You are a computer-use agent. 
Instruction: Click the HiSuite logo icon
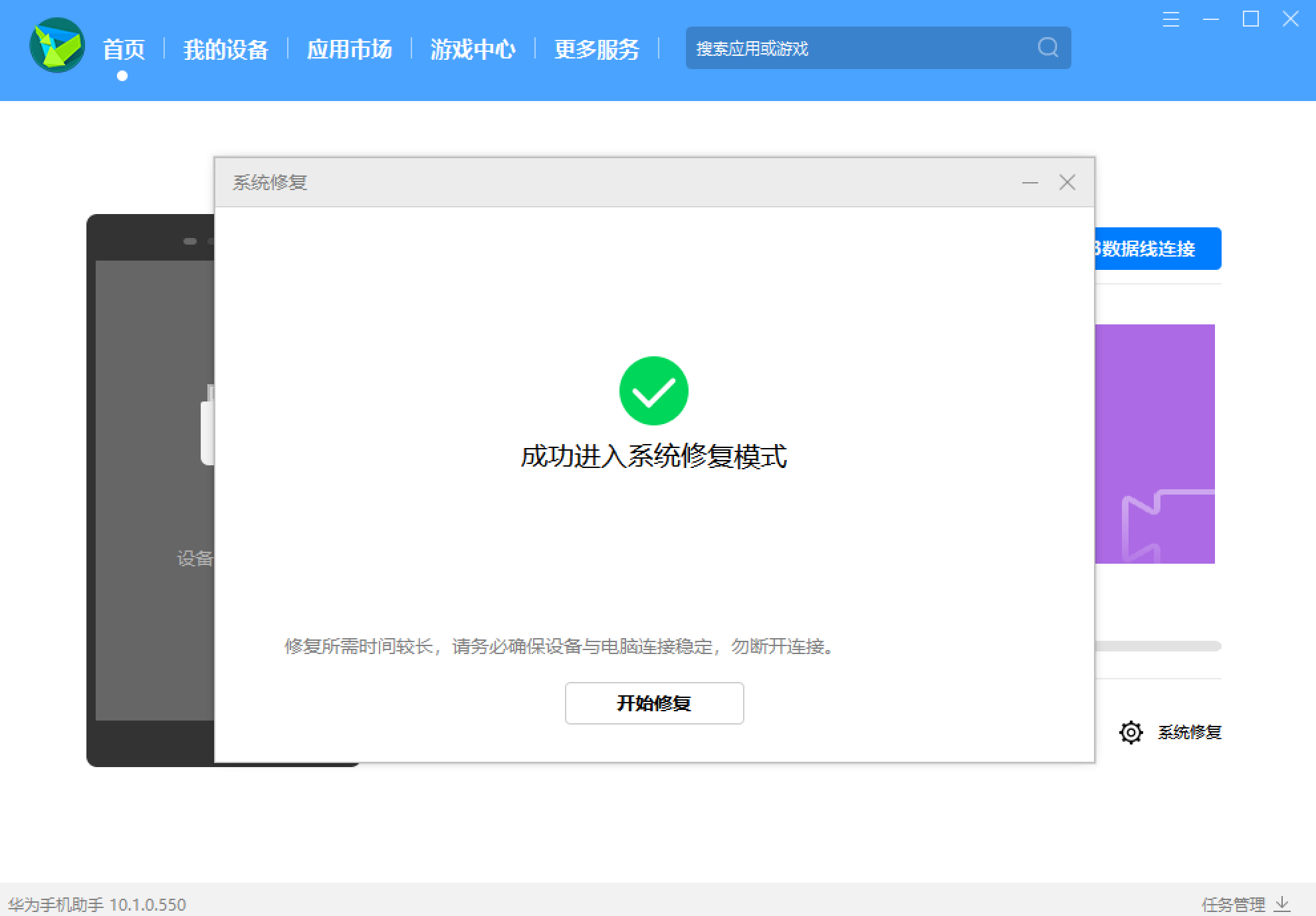(x=57, y=47)
